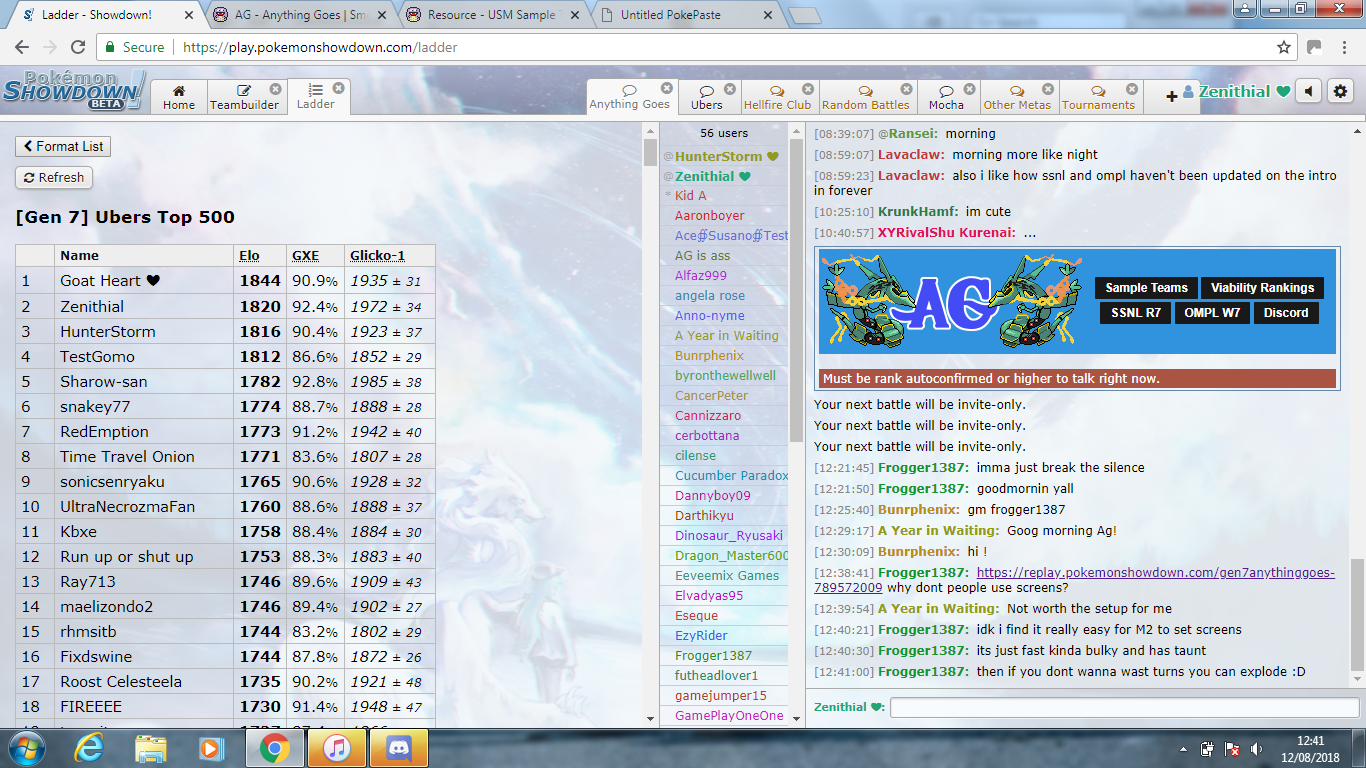
Task: Click the Pokémon Showdown logo
Action: pos(74,90)
